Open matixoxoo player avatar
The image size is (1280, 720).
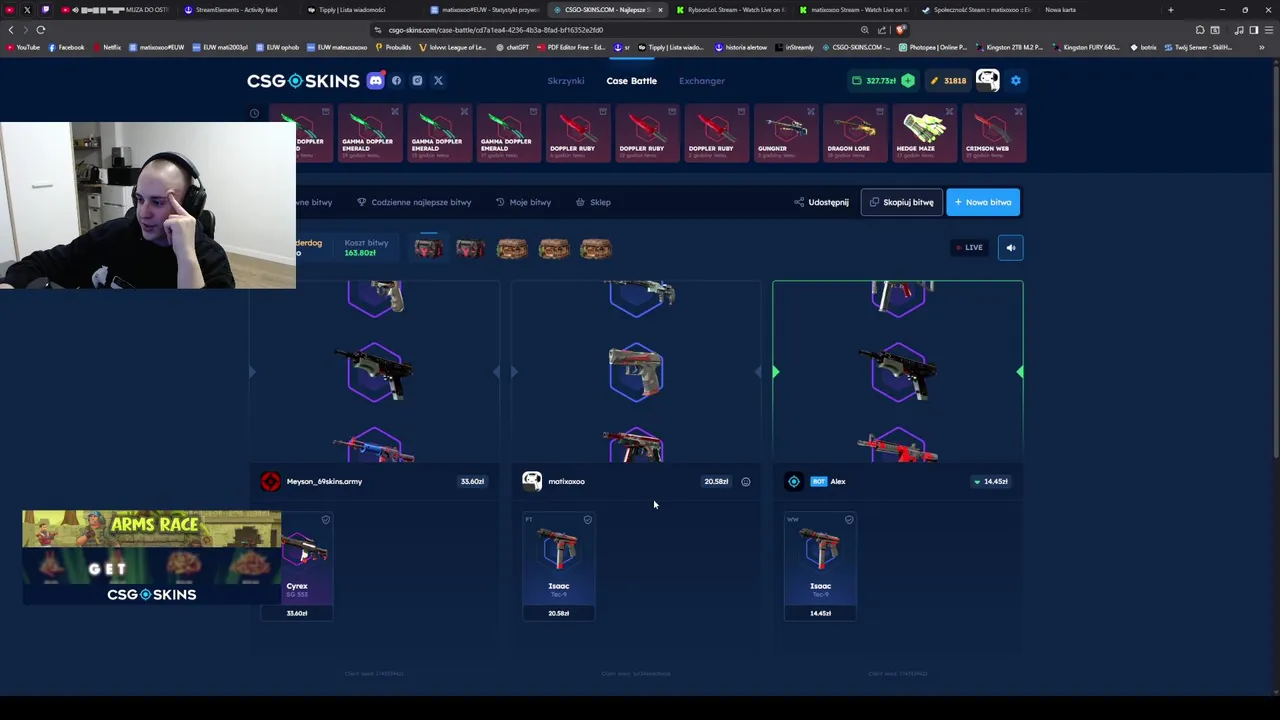pyautogui.click(x=532, y=481)
